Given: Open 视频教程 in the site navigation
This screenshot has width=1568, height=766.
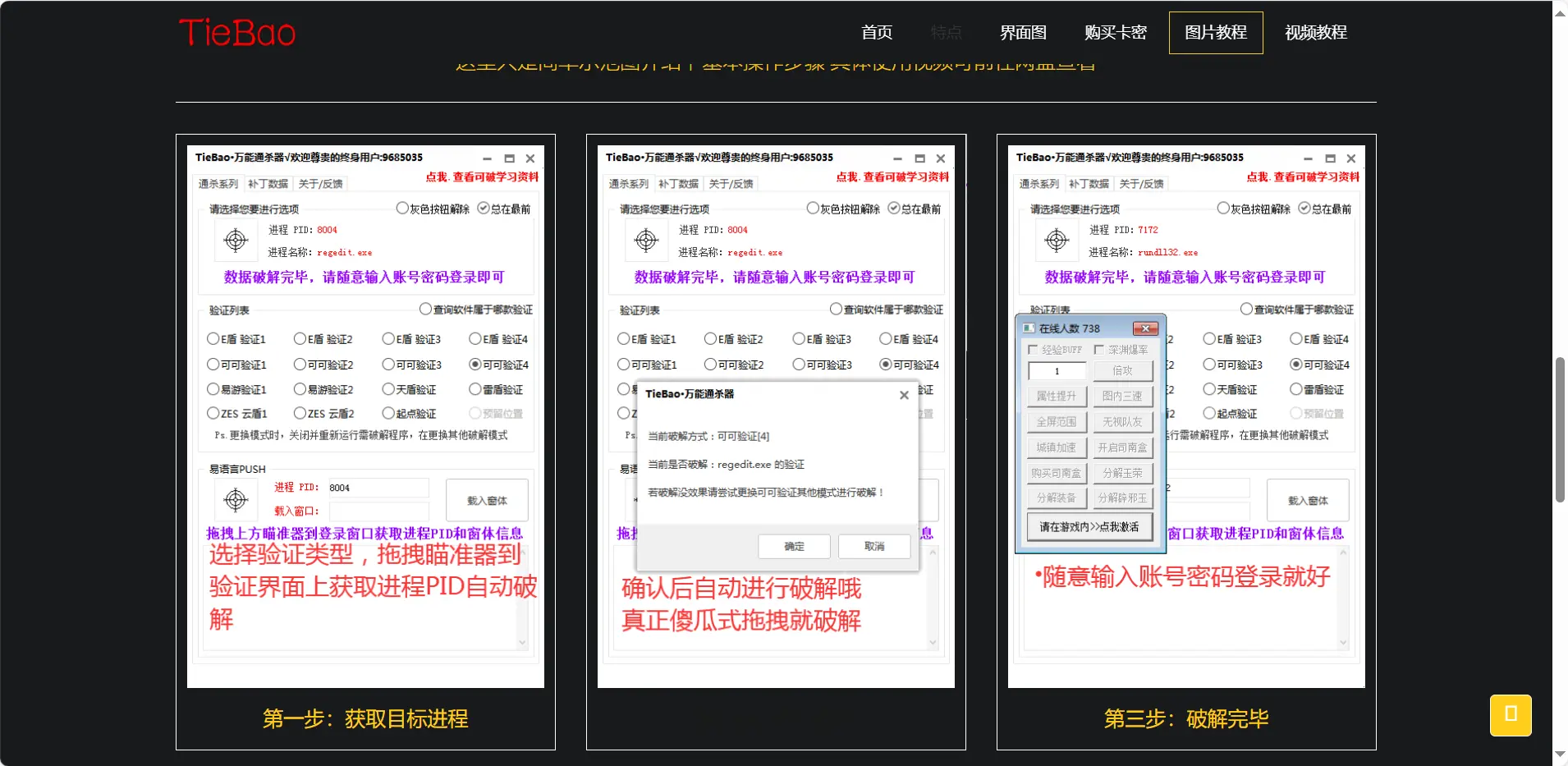Looking at the screenshot, I should (1314, 33).
